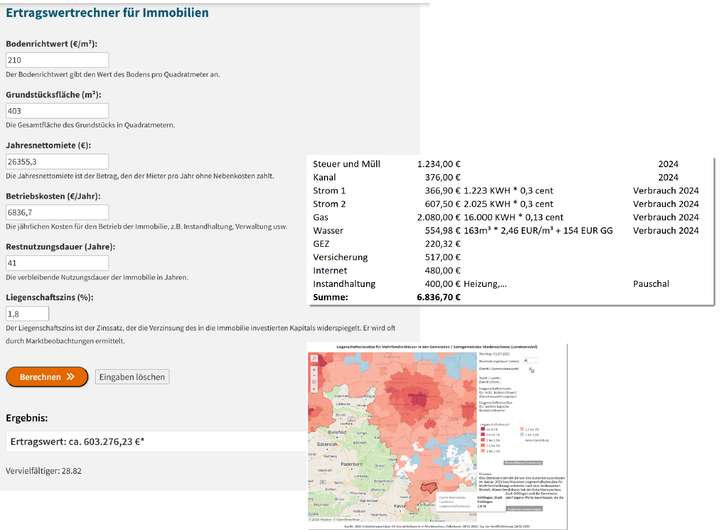Select the Liegenschaftszins percentage field
Image resolution: width=720 pixels, height=530 pixels.
[27, 314]
